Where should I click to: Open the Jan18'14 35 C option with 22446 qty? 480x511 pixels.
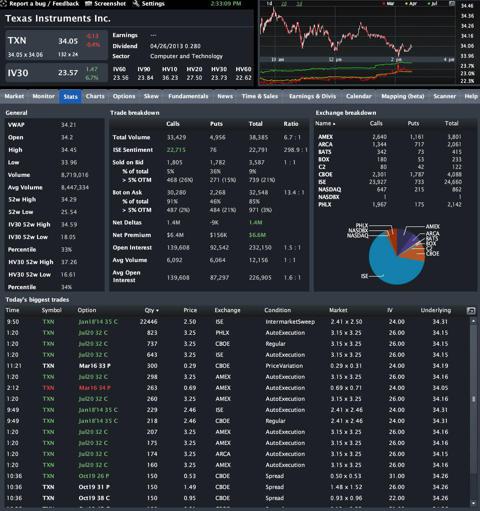point(98,322)
